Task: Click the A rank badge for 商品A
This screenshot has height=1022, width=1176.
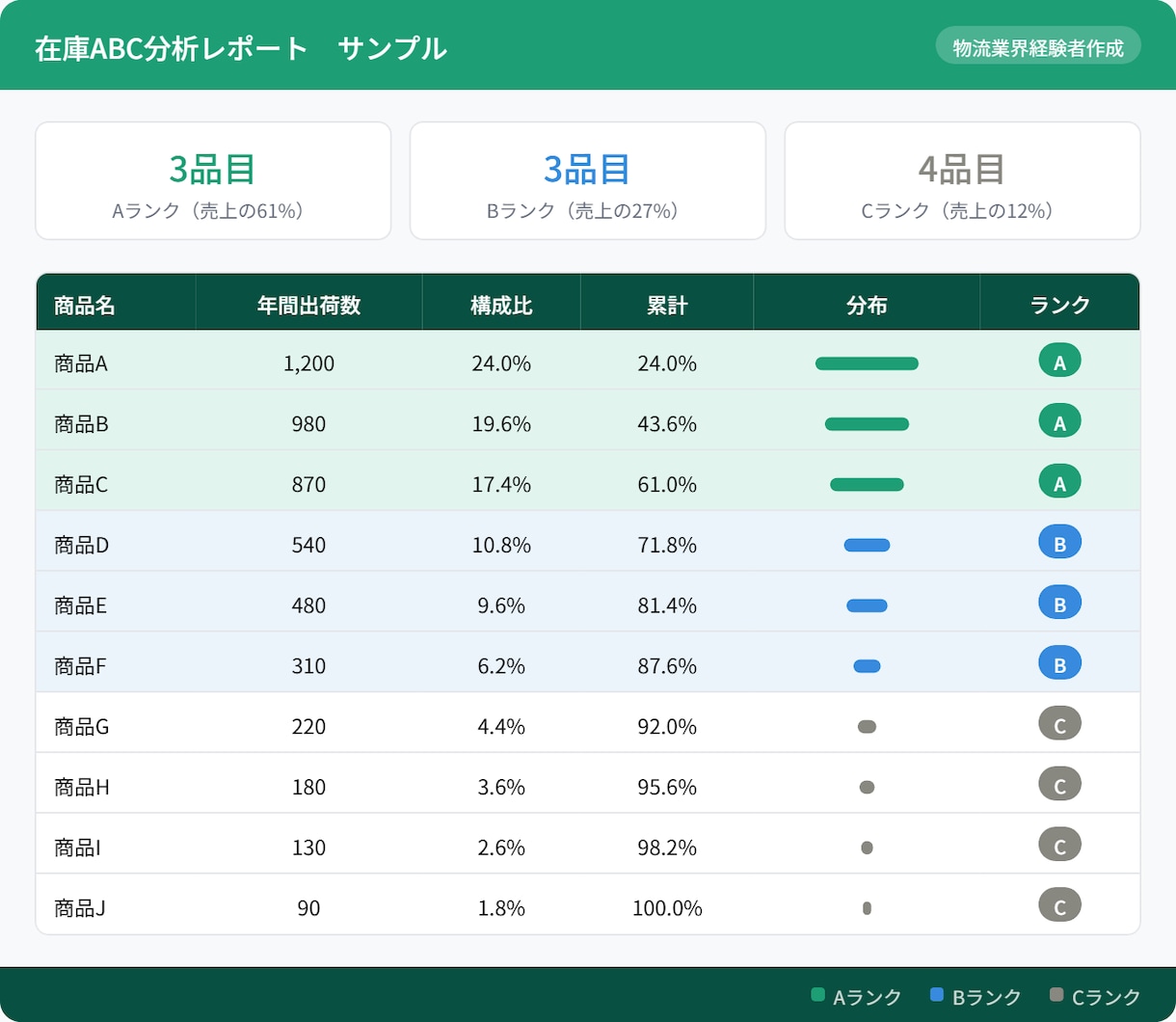Action: click(x=1059, y=361)
